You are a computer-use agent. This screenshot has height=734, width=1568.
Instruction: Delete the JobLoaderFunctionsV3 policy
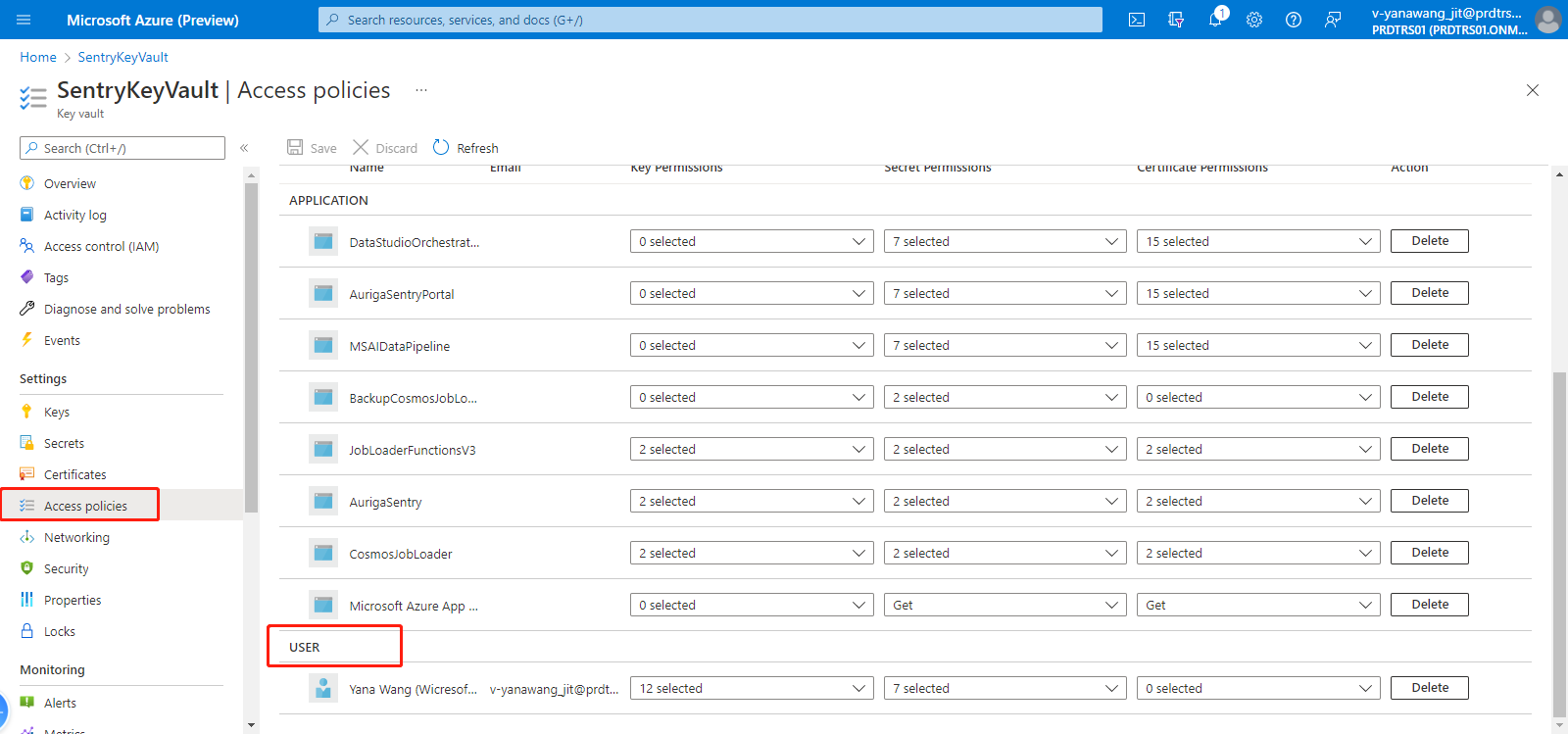coord(1429,449)
